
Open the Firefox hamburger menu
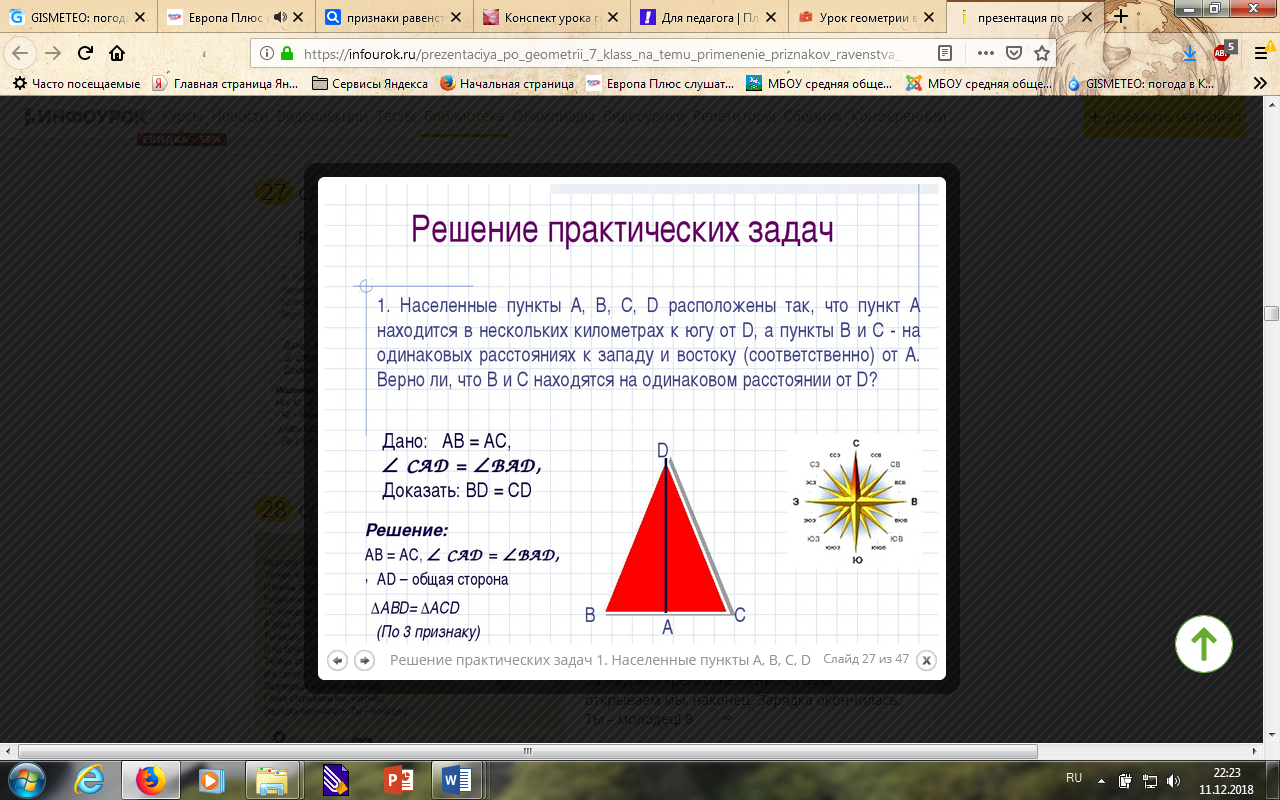click(1262, 53)
